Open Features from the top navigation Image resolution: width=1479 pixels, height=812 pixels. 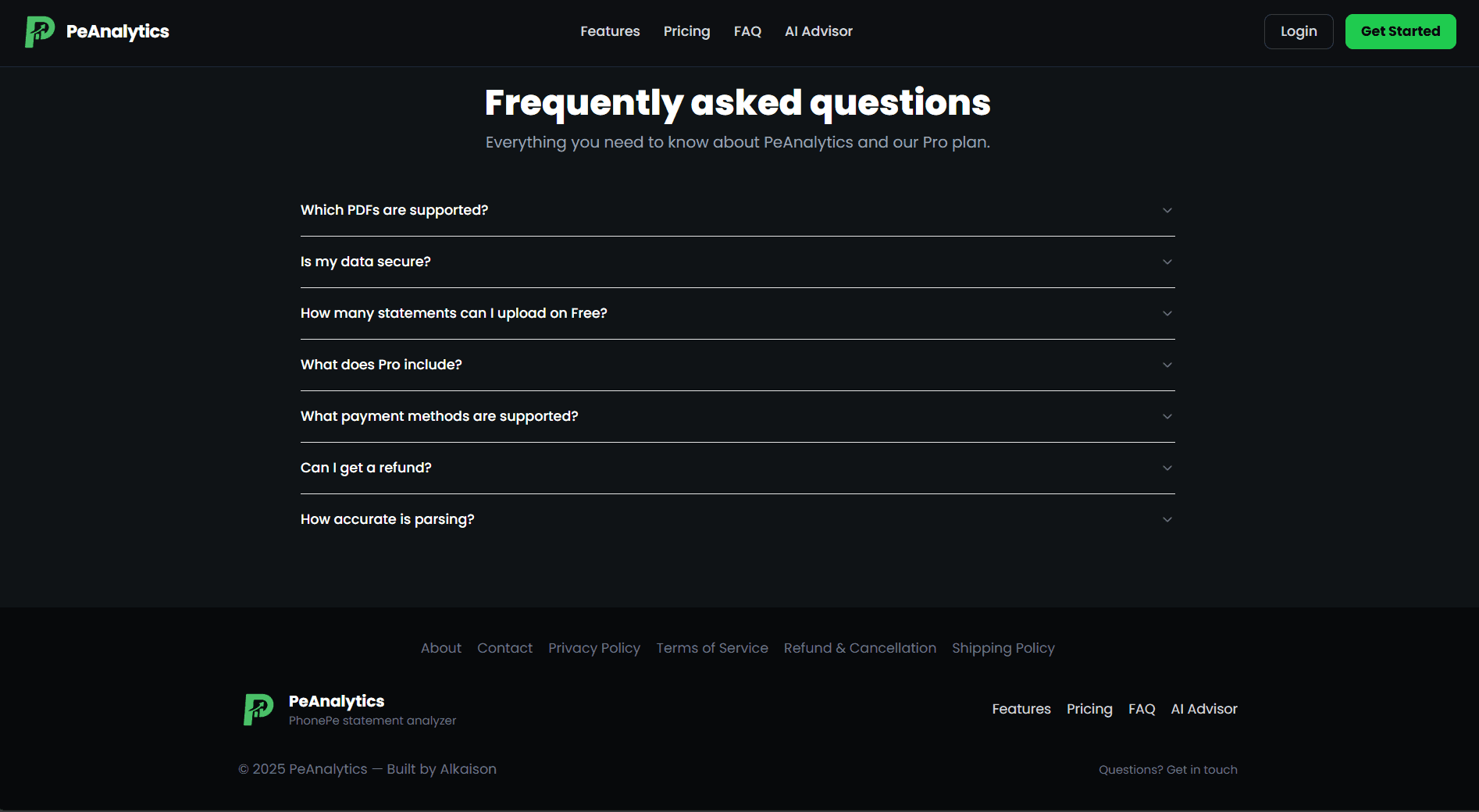coord(610,31)
